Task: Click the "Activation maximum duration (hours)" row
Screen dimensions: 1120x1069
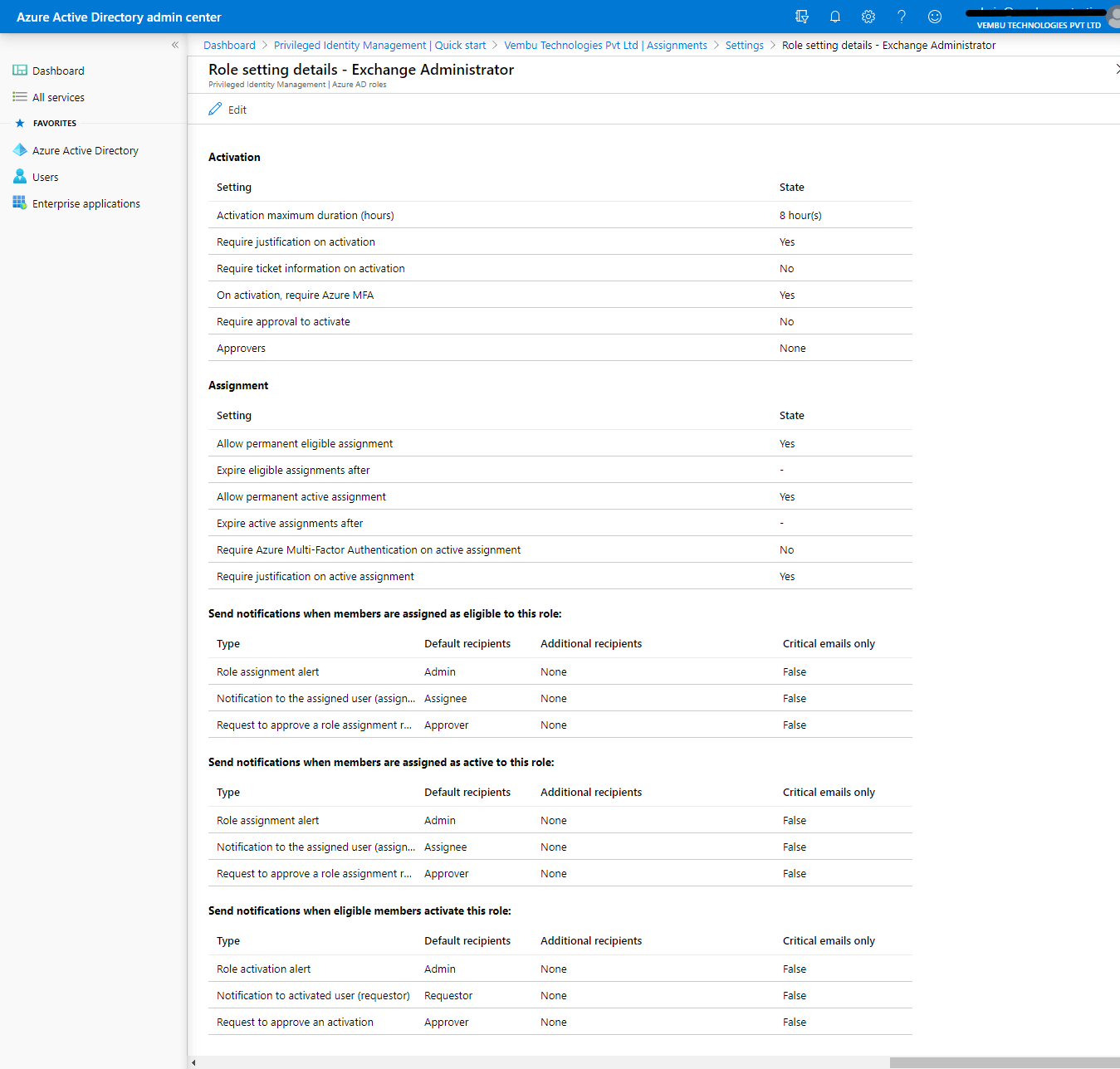Action: coord(560,215)
